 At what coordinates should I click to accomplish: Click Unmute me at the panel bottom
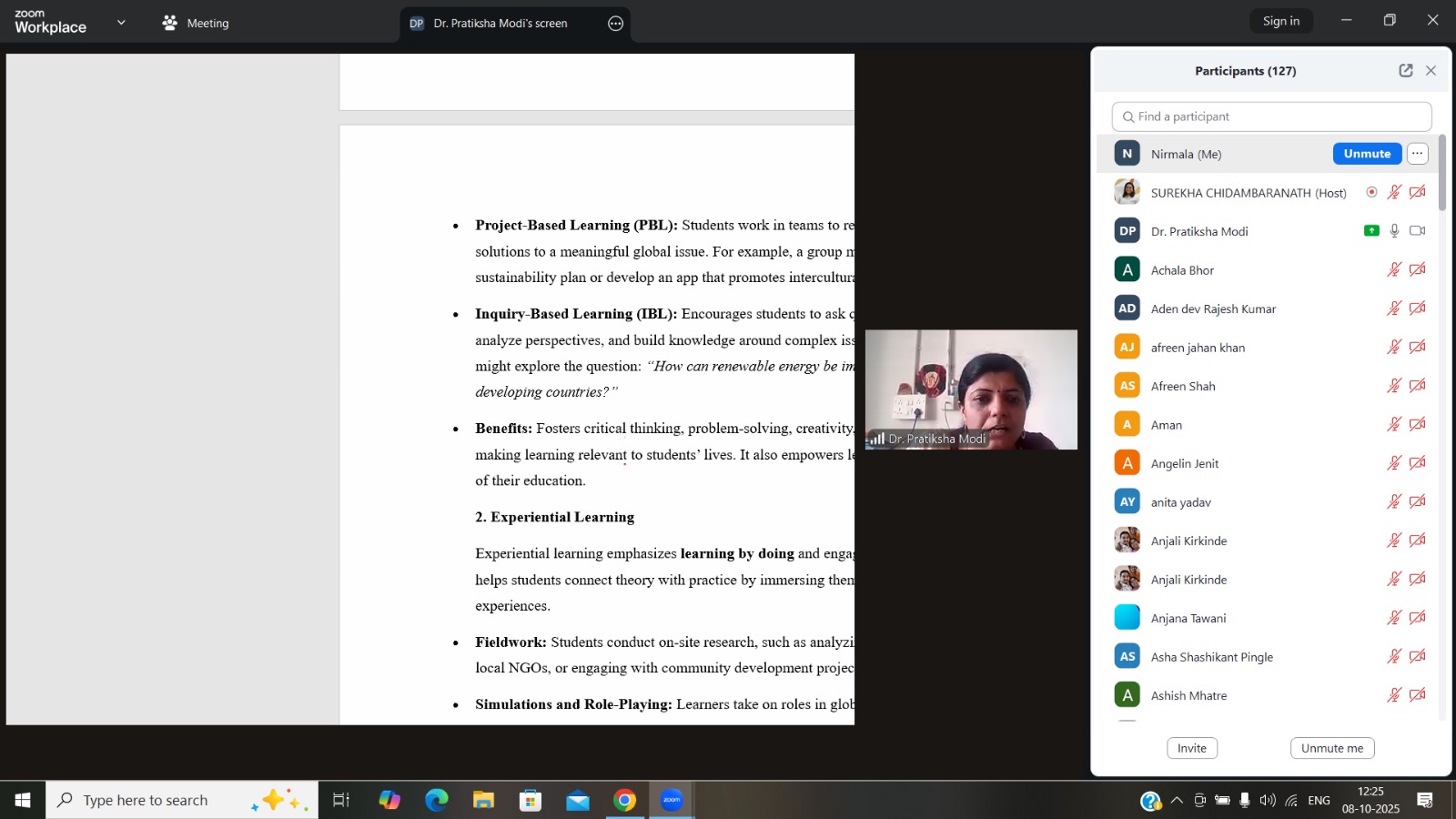click(1331, 748)
